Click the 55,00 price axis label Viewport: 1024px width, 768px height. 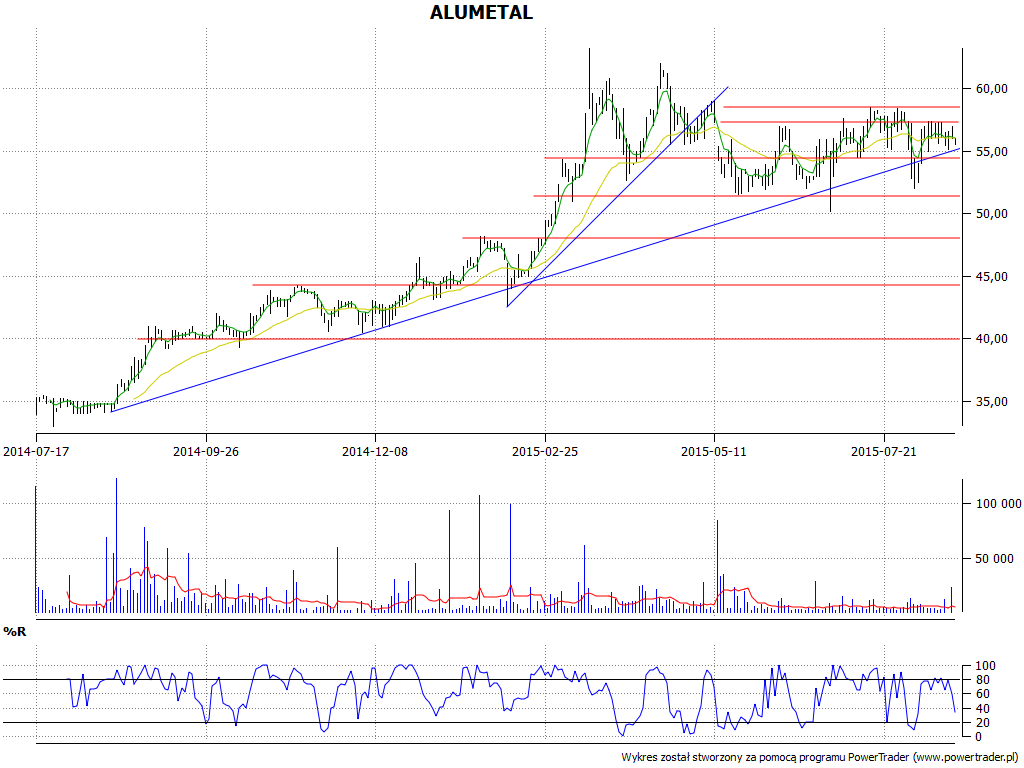(991, 152)
